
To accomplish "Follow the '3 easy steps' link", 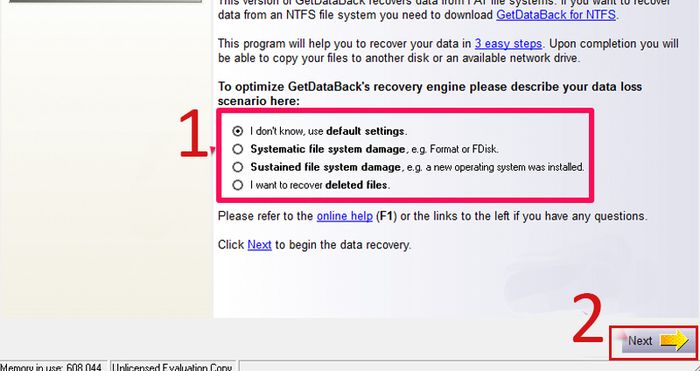I will point(508,44).
